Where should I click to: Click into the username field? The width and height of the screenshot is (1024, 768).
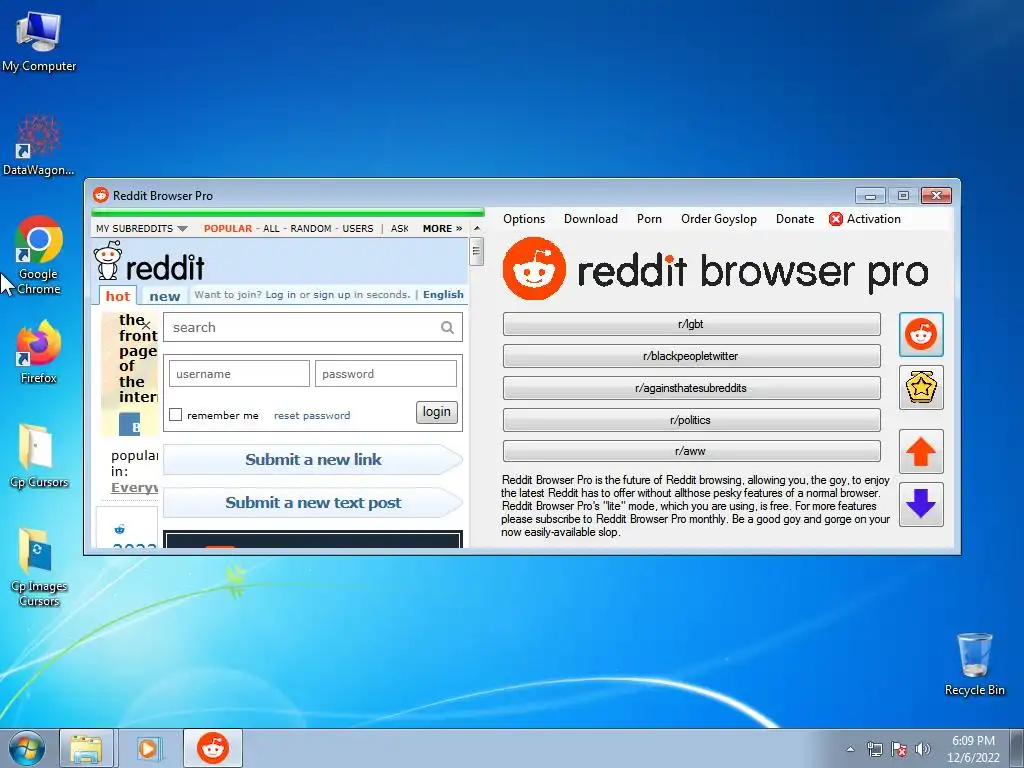239,374
